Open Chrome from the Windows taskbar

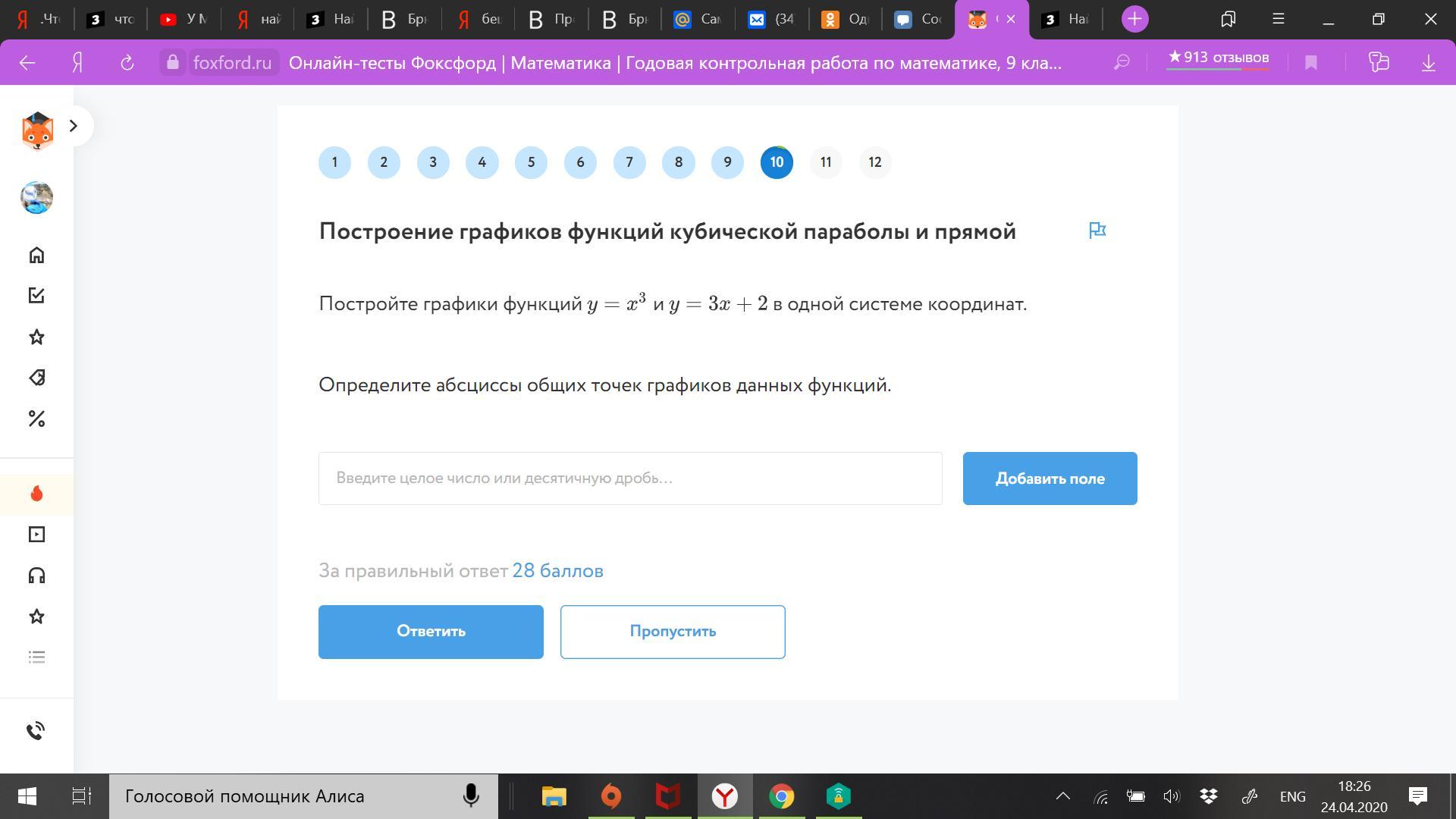782,796
